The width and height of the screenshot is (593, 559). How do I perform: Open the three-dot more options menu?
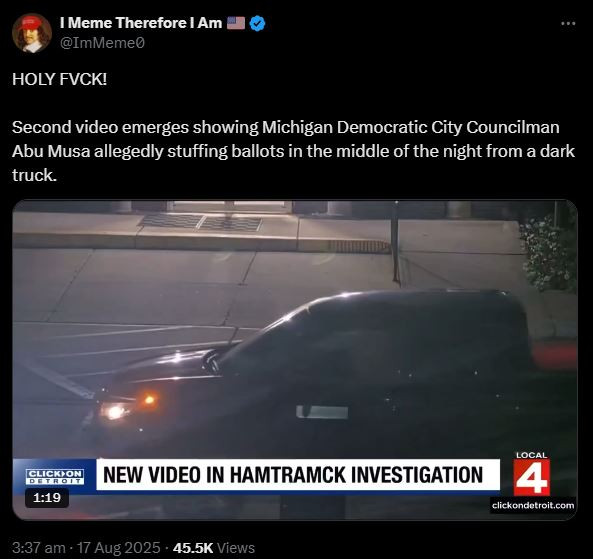(x=568, y=23)
